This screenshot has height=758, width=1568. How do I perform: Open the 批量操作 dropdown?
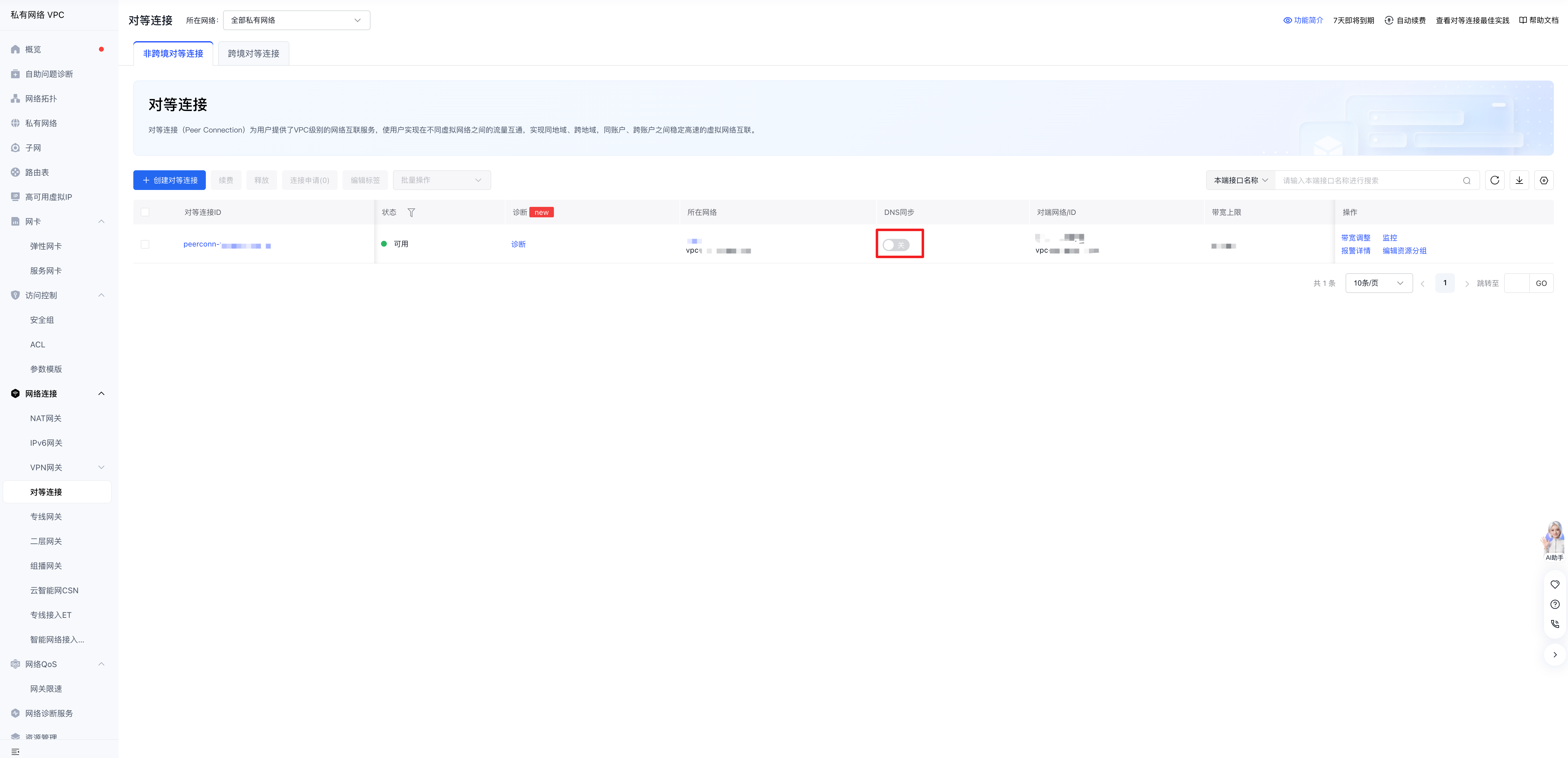(x=442, y=180)
